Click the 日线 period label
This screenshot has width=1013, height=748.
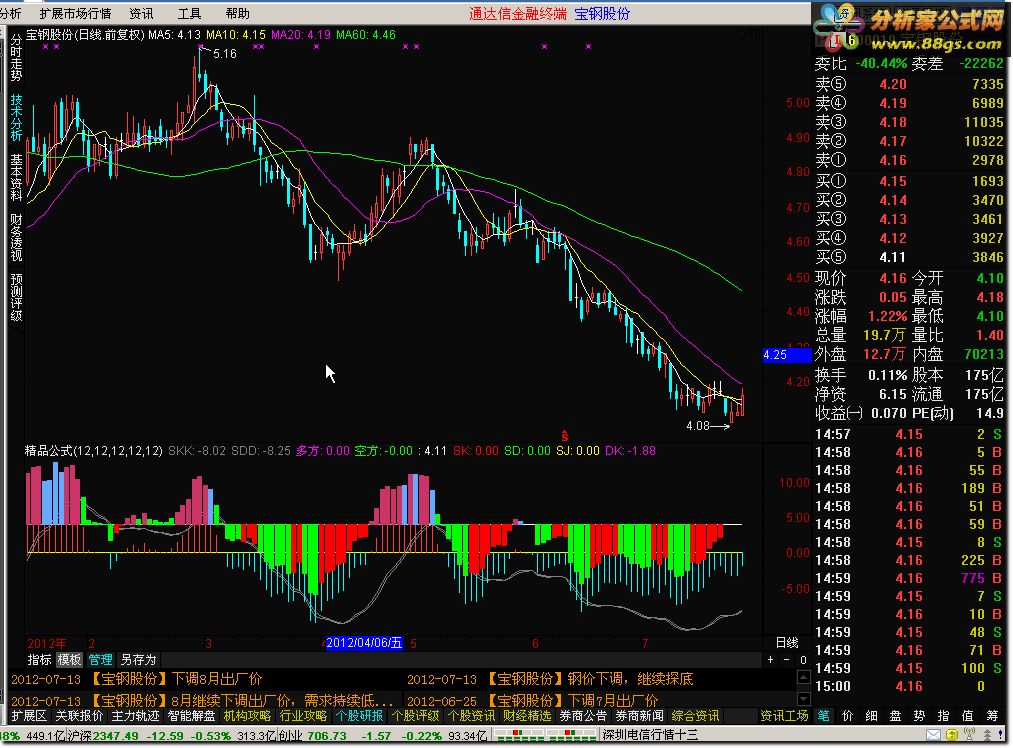787,642
